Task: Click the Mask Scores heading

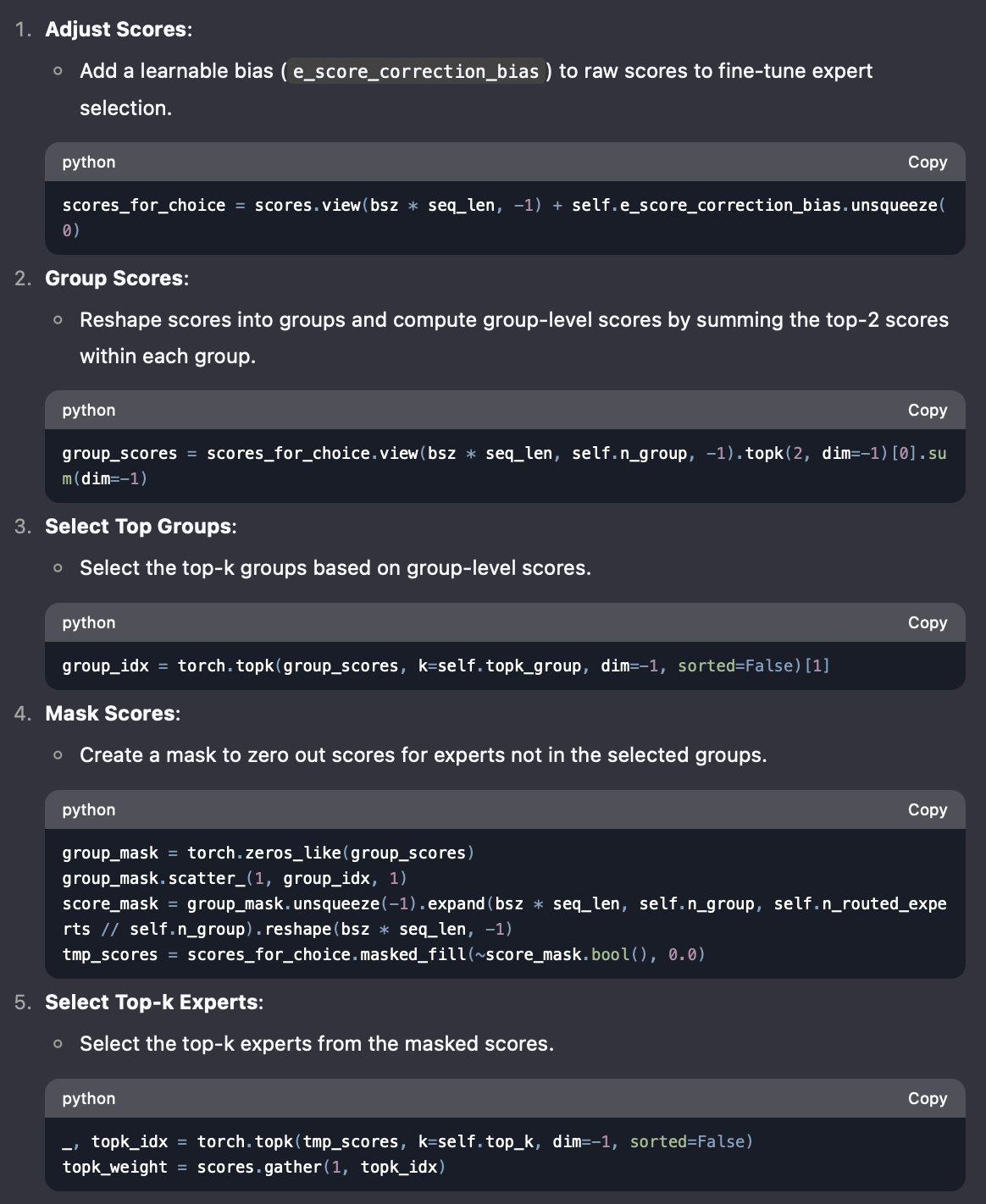Action: click(112, 713)
